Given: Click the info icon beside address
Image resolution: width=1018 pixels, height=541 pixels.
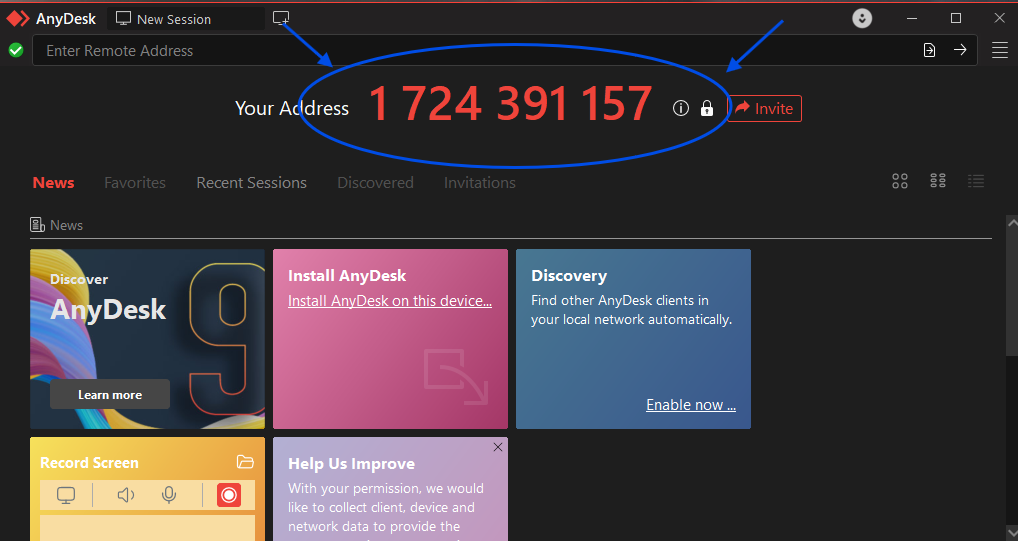Looking at the screenshot, I should 681,108.
